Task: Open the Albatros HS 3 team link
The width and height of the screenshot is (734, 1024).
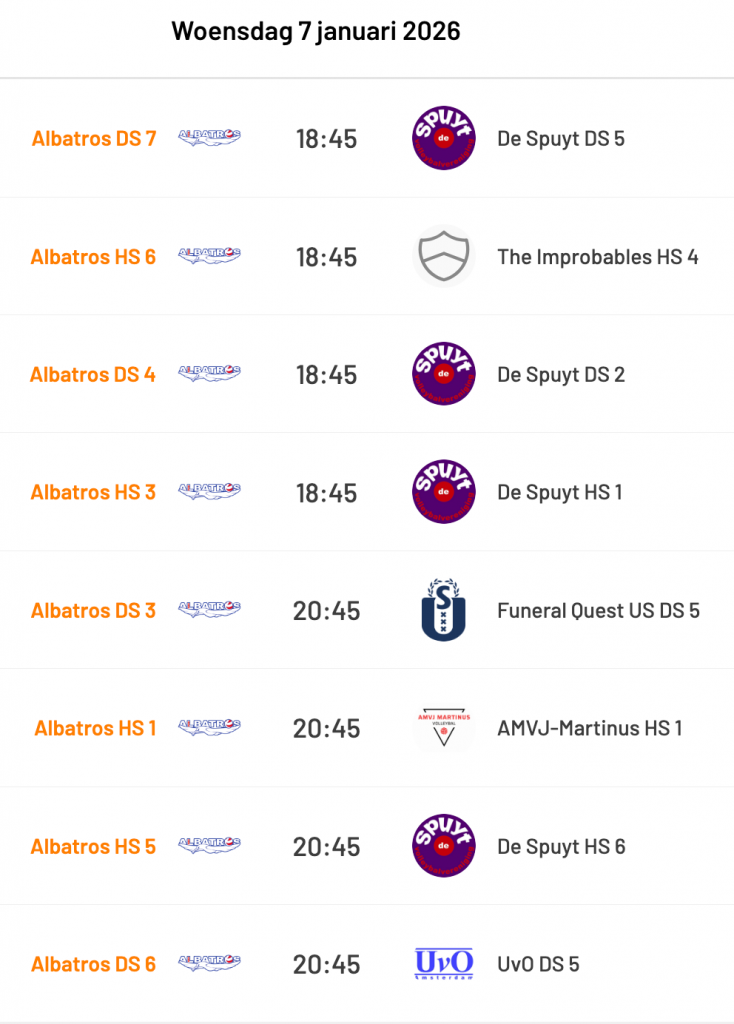Action: 93,493
